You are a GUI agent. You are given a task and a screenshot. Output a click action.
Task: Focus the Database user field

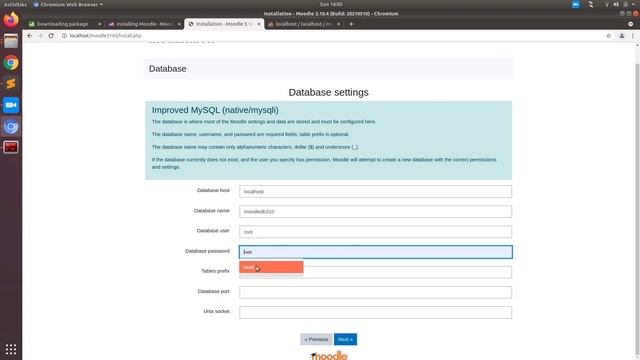coord(375,231)
